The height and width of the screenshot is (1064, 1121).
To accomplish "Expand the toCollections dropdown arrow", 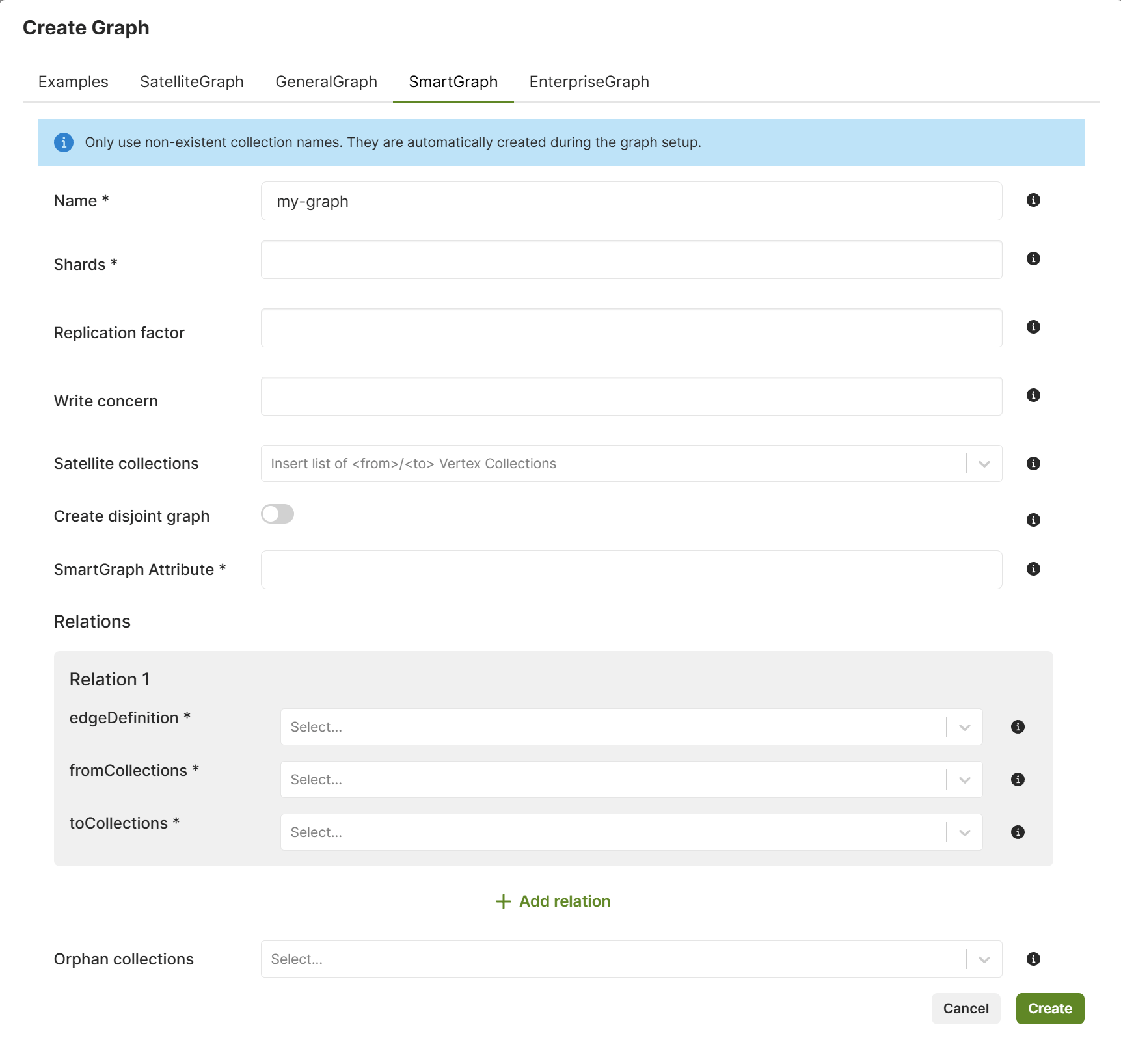I will point(965,832).
